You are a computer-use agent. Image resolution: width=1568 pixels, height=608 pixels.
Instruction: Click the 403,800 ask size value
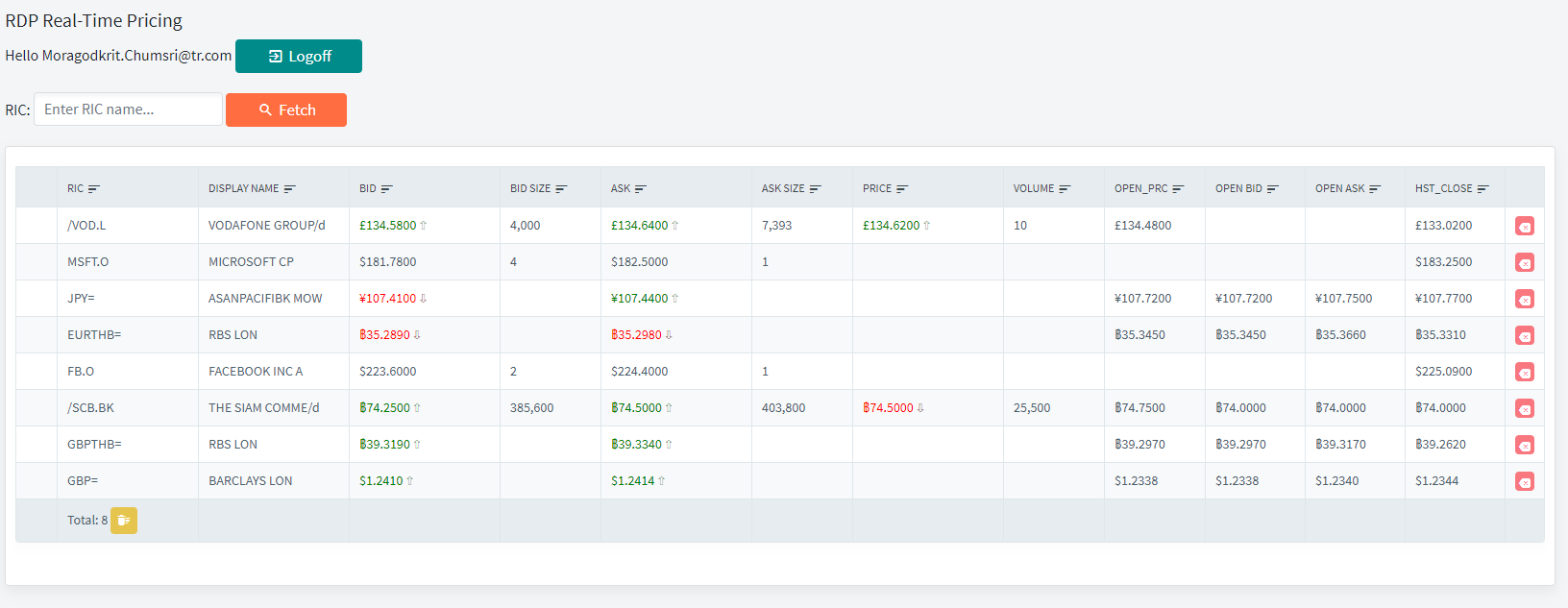point(784,408)
